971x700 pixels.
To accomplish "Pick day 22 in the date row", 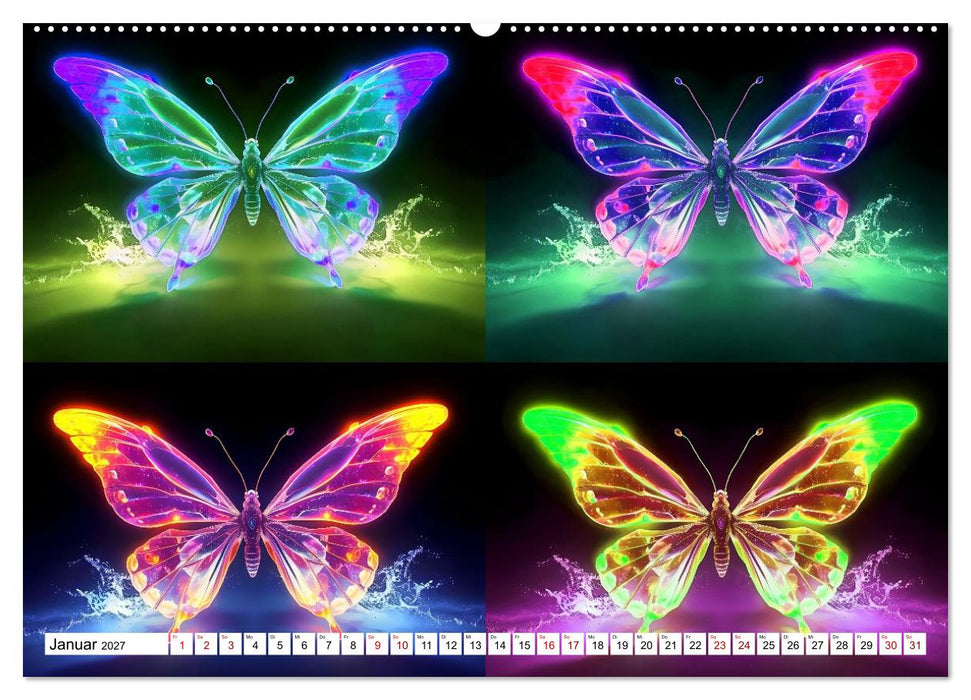I will point(695,644).
